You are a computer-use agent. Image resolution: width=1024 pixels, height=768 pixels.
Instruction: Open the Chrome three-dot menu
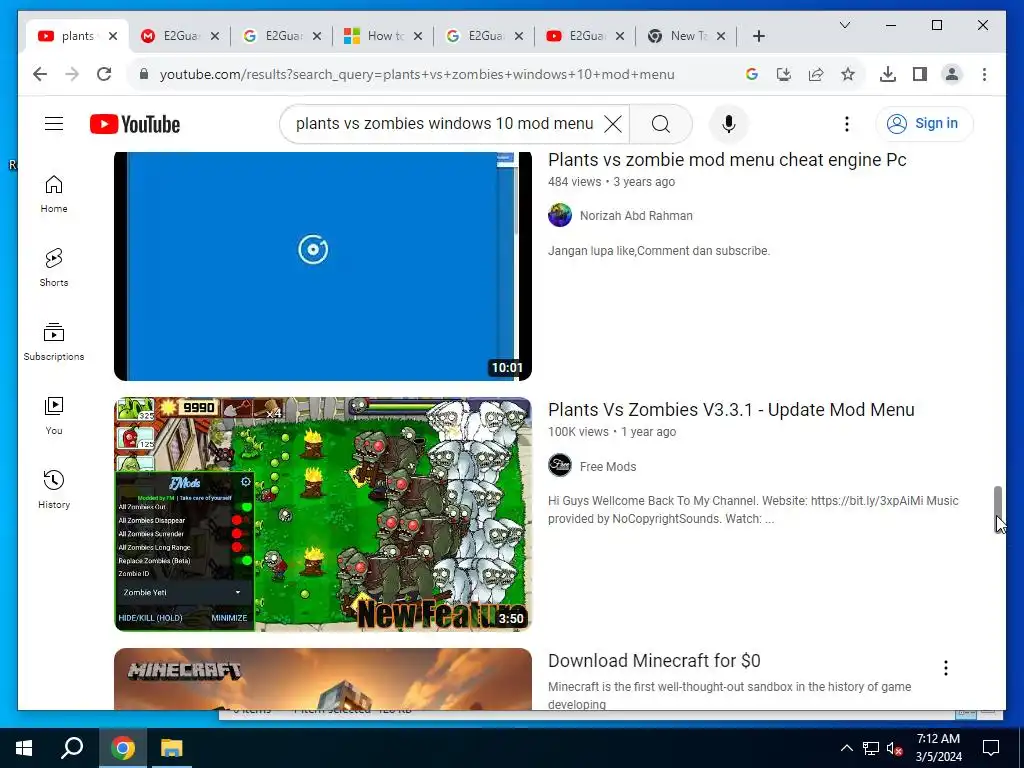pyautogui.click(x=984, y=74)
